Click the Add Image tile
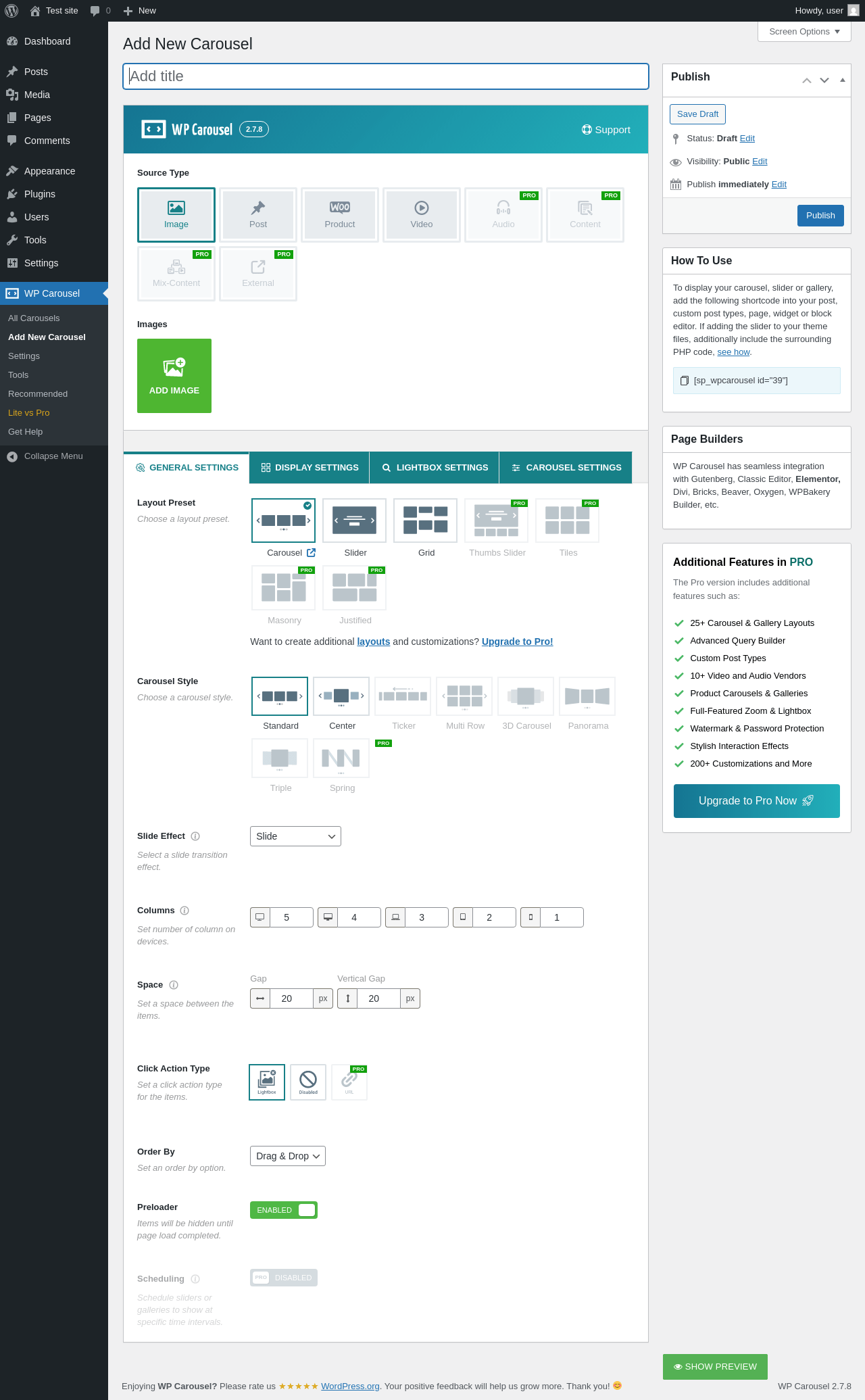Screen dimensions: 865x1400 174,376
